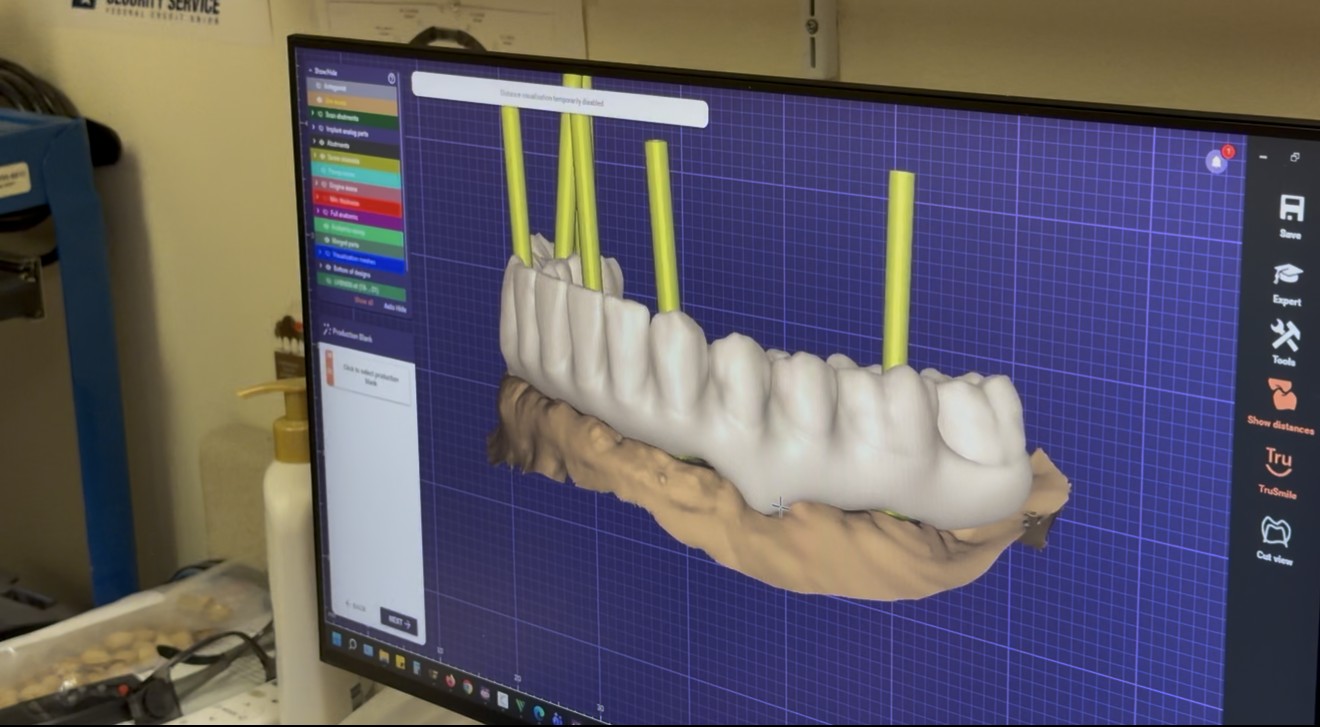Select the green Merged parts layer
The width and height of the screenshot is (1320, 727).
[361, 243]
